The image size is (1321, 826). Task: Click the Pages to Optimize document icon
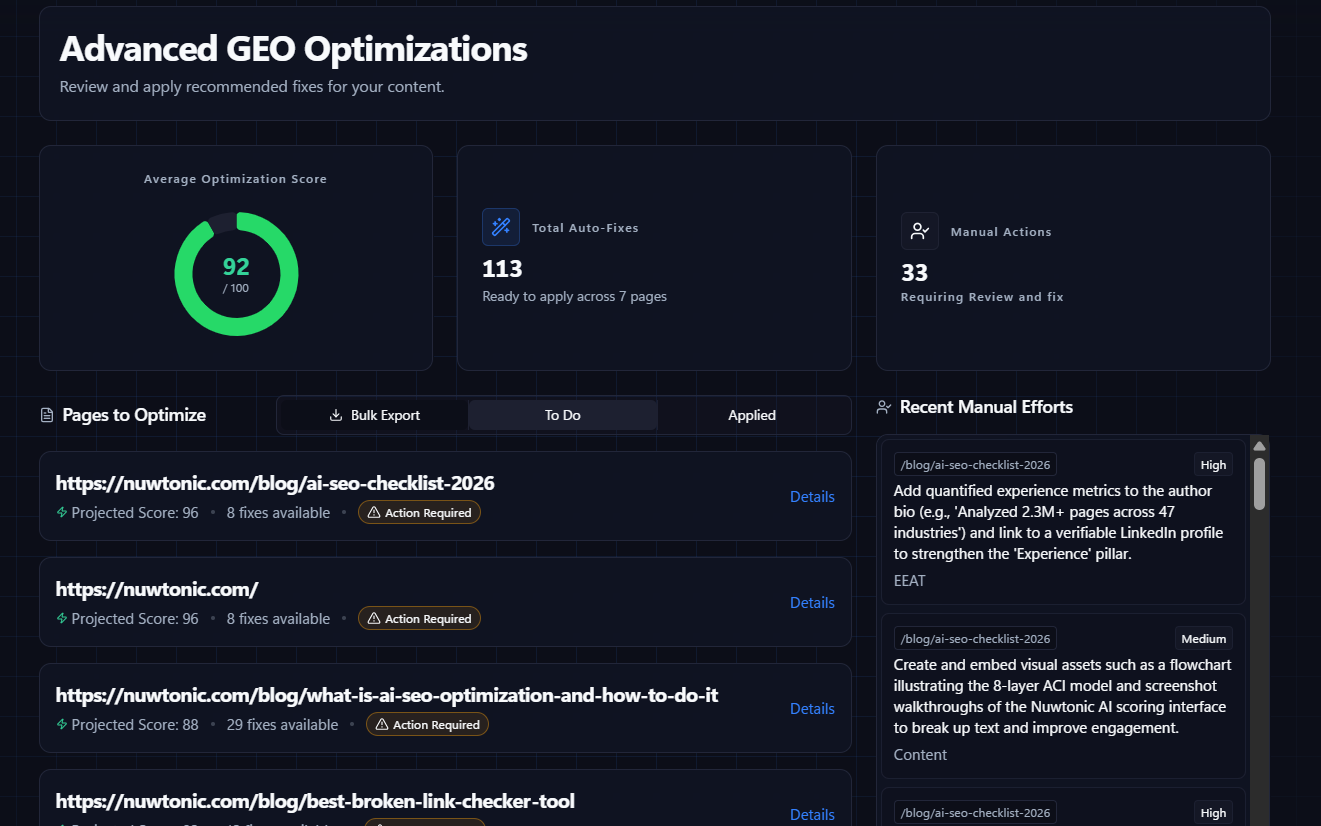(46, 415)
